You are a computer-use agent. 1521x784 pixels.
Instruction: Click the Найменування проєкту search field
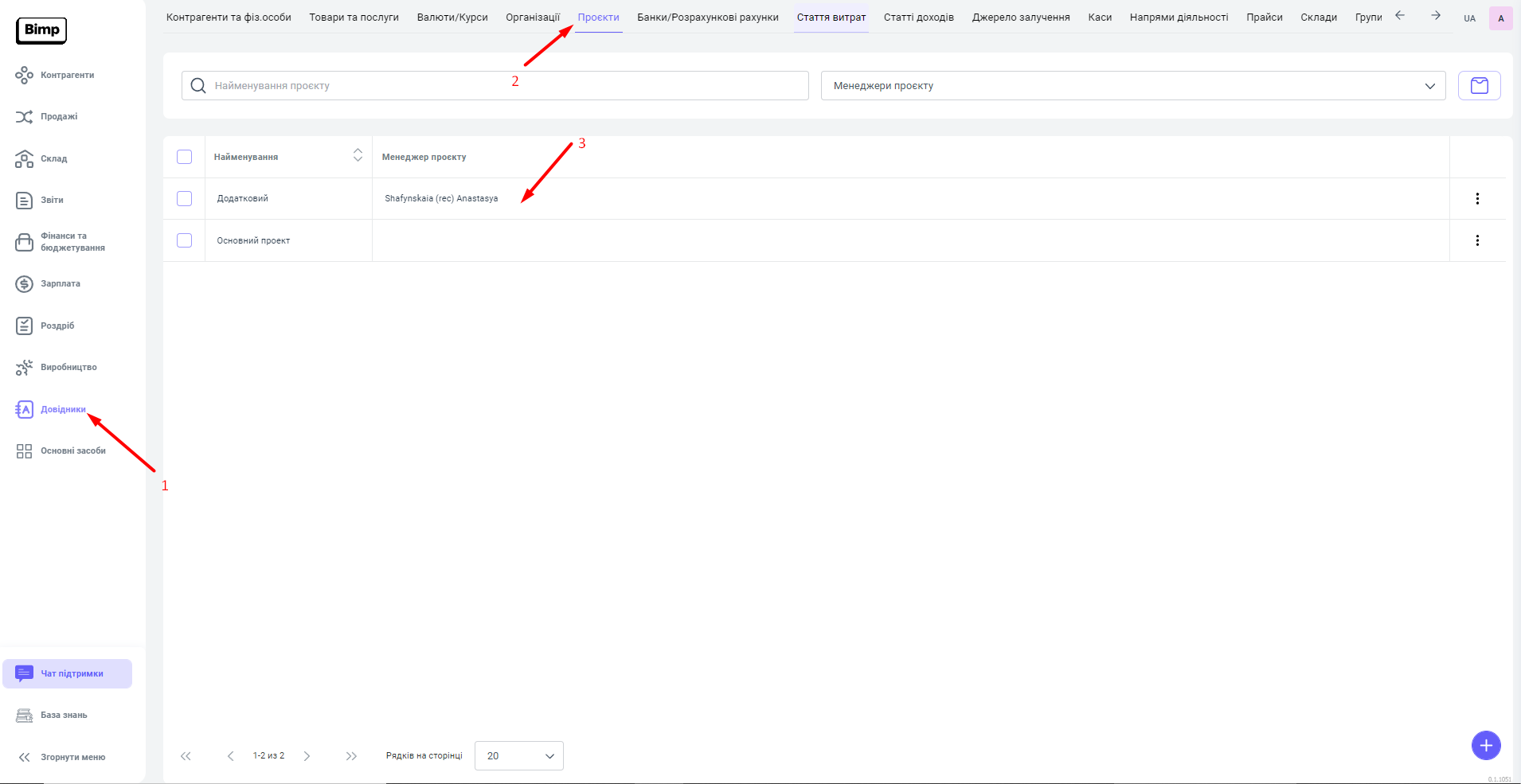(x=502, y=86)
